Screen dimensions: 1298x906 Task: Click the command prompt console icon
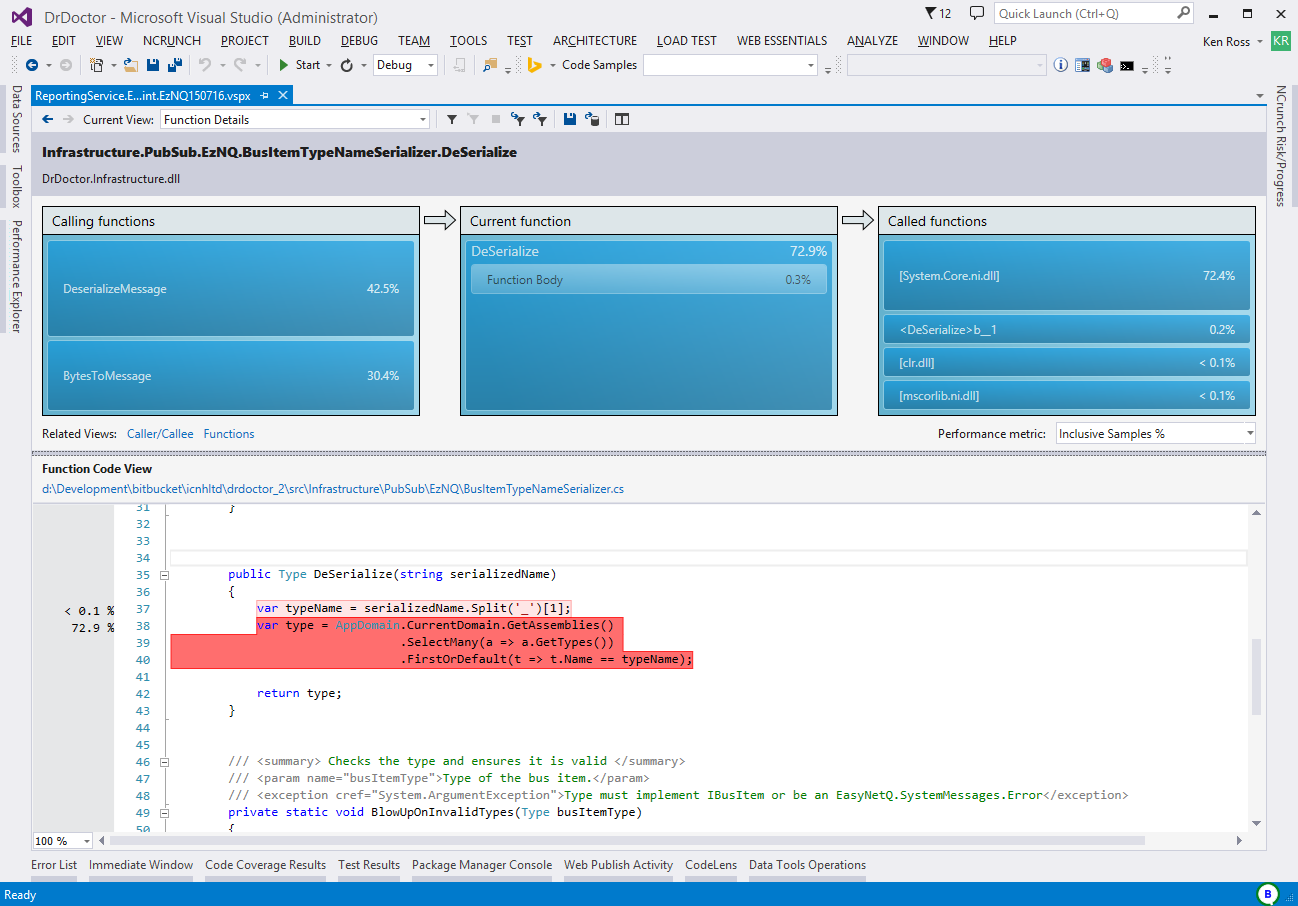click(1127, 65)
